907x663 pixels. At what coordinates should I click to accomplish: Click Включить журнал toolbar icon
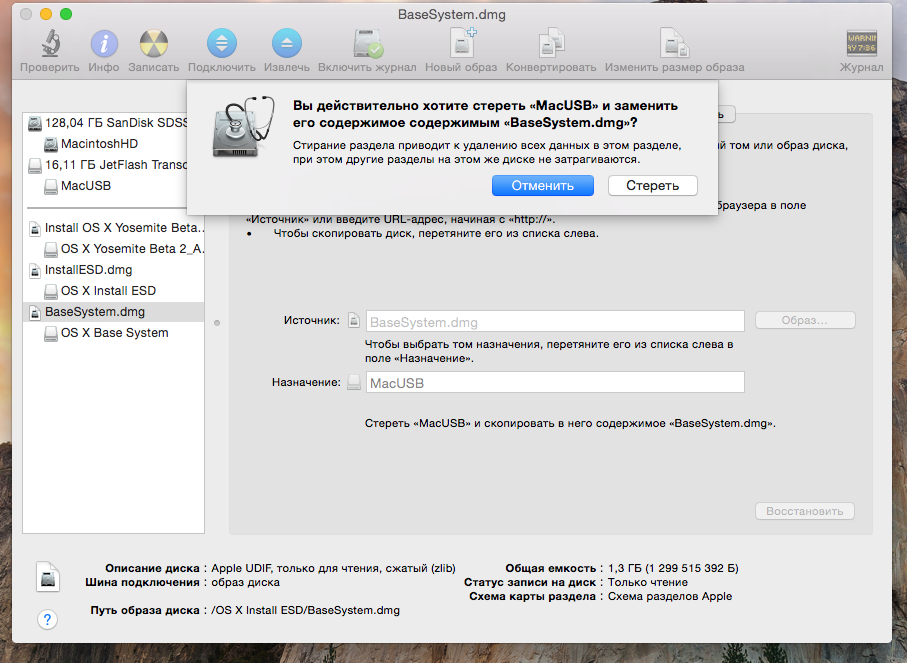click(x=367, y=45)
